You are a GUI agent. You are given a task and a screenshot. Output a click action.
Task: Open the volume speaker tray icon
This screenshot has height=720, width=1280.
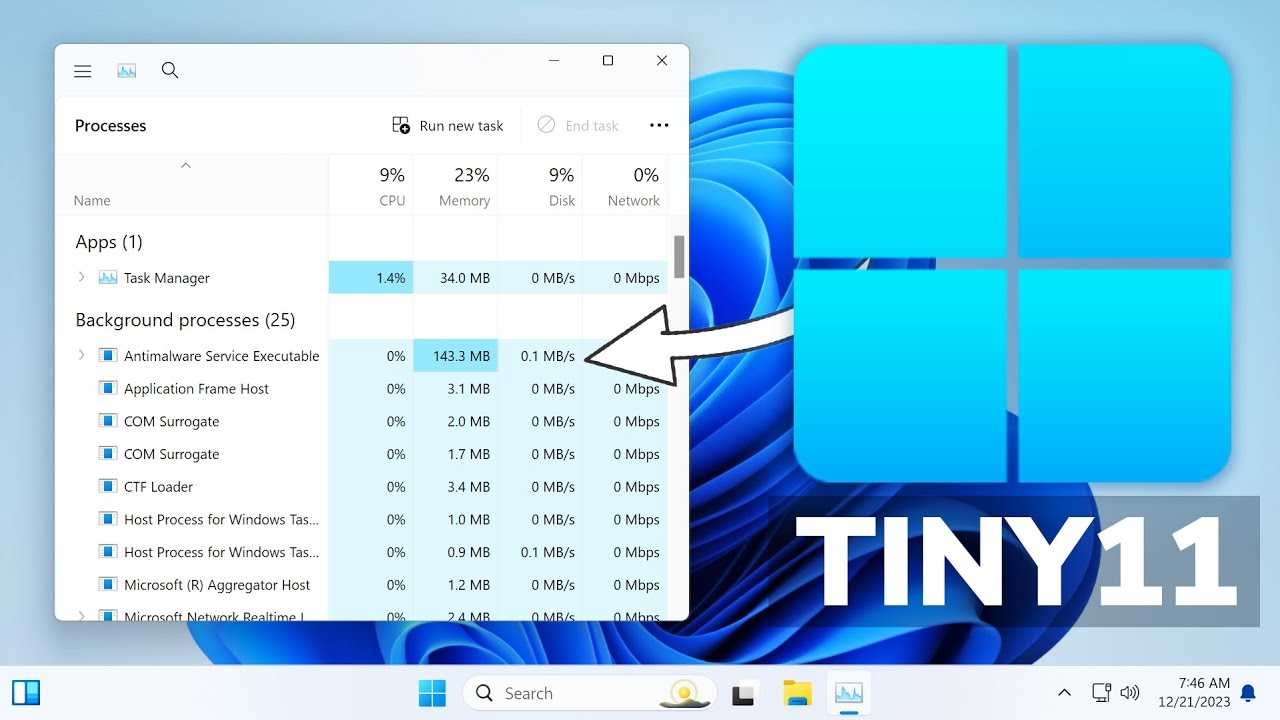pyautogui.click(x=1130, y=692)
